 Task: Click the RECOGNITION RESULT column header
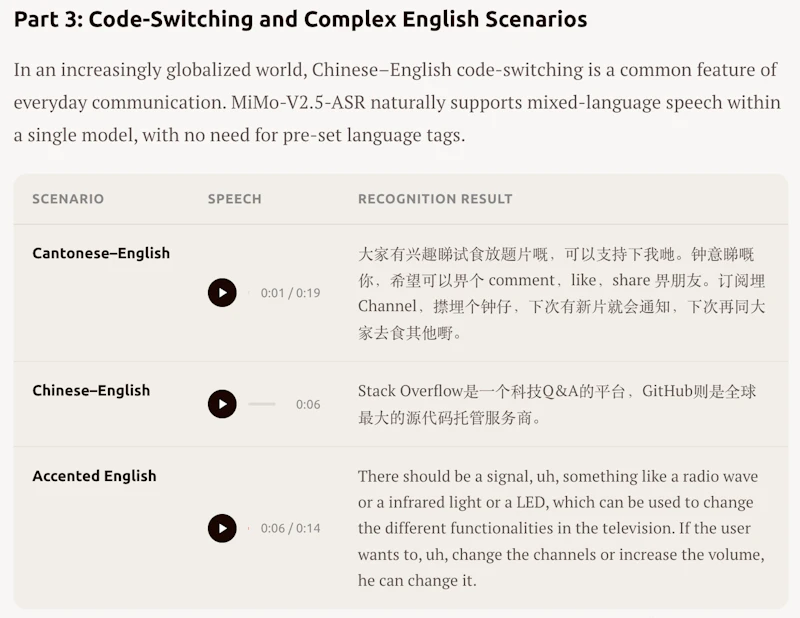coord(435,199)
